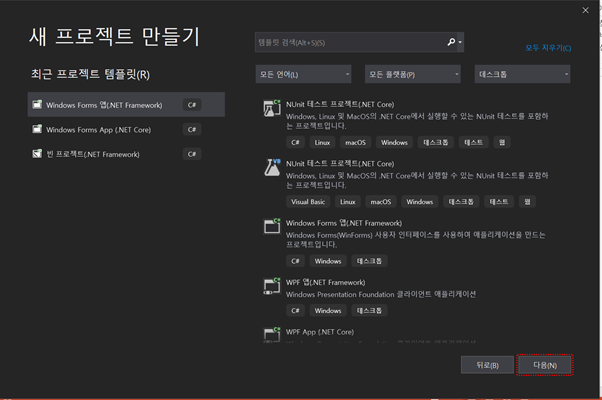Click 데스크톱 tag under Visual Basic NUnit project
The image size is (602, 400).
point(461,202)
